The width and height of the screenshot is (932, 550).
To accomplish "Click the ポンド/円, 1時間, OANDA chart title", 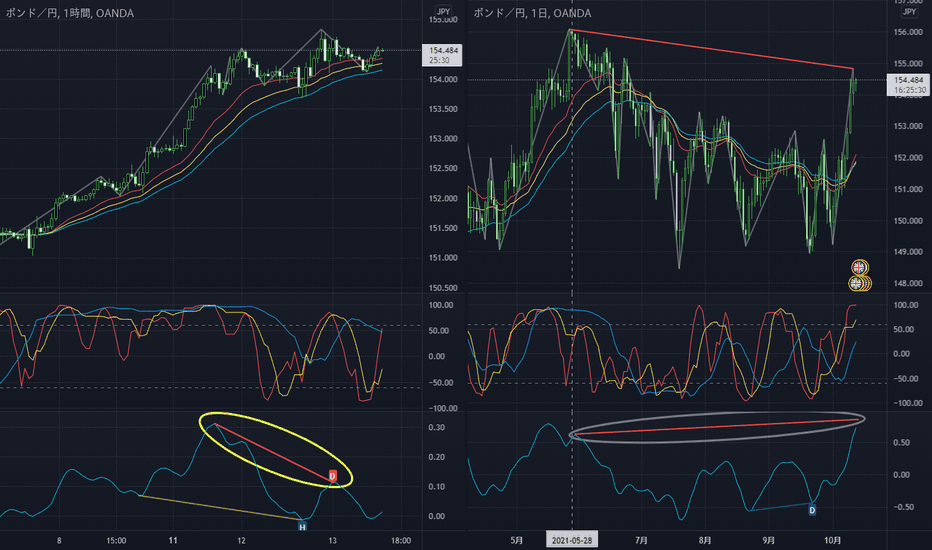I will coord(70,13).
